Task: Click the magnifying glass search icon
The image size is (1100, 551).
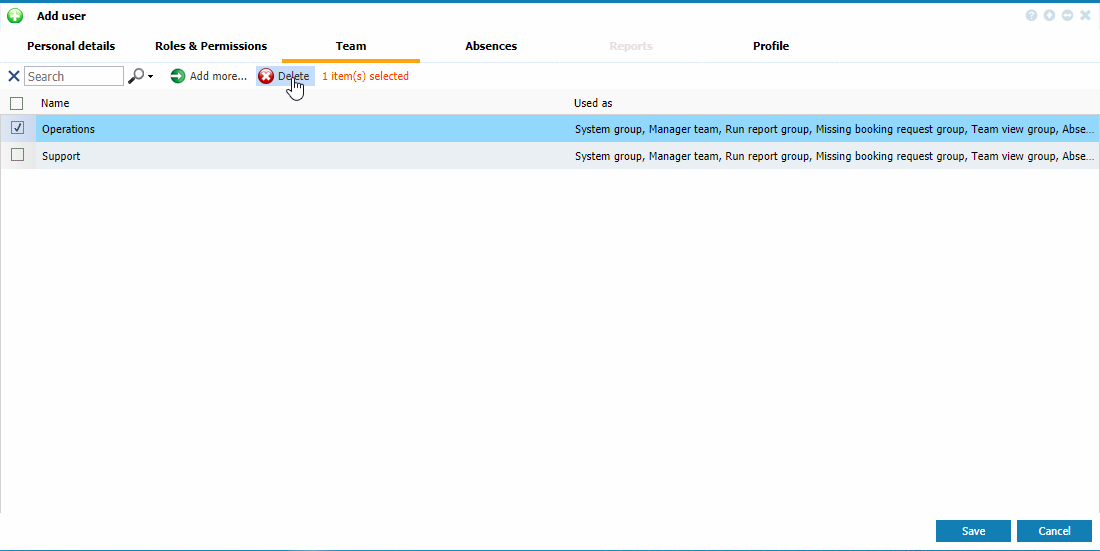Action: [136, 76]
